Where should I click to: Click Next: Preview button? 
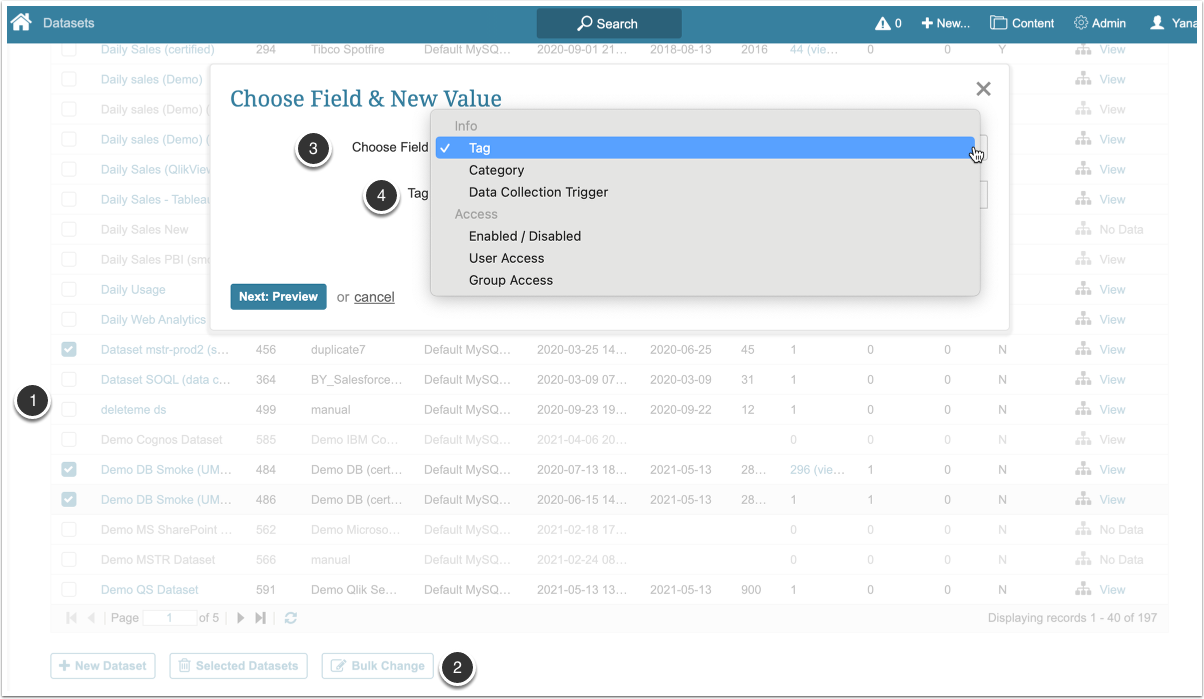pyautogui.click(x=278, y=297)
